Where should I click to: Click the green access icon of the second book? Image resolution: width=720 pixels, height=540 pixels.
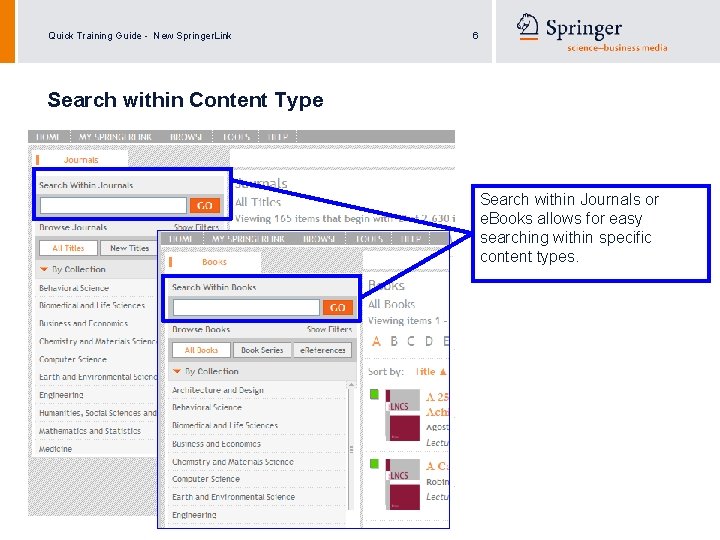click(375, 463)
